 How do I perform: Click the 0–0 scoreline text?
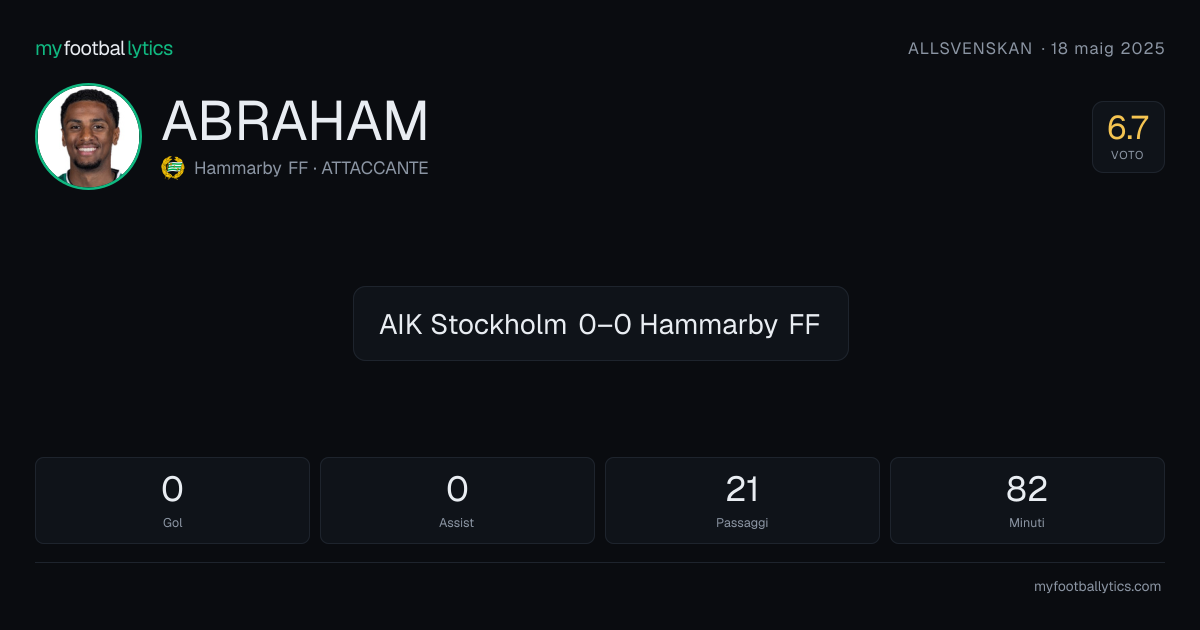click(x=604, y=324)
